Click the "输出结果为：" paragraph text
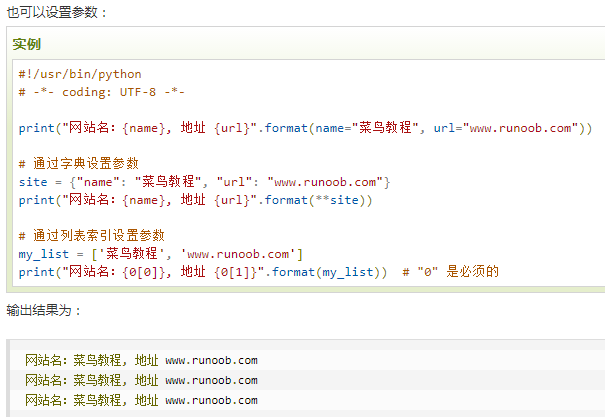The height and width of the screenshot is (417, 605). 44,310
